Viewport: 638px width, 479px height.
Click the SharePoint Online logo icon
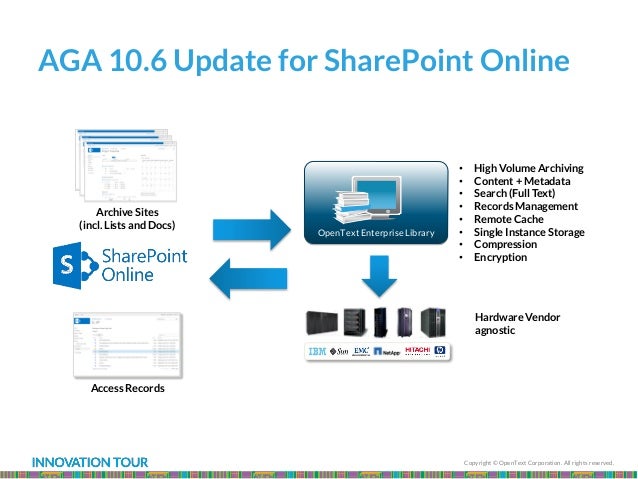(76, 266)
